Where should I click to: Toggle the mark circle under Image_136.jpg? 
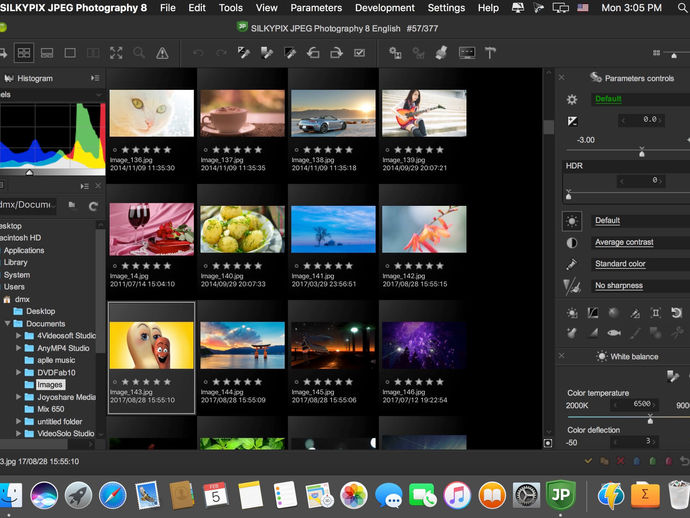[x=114, y=149]
